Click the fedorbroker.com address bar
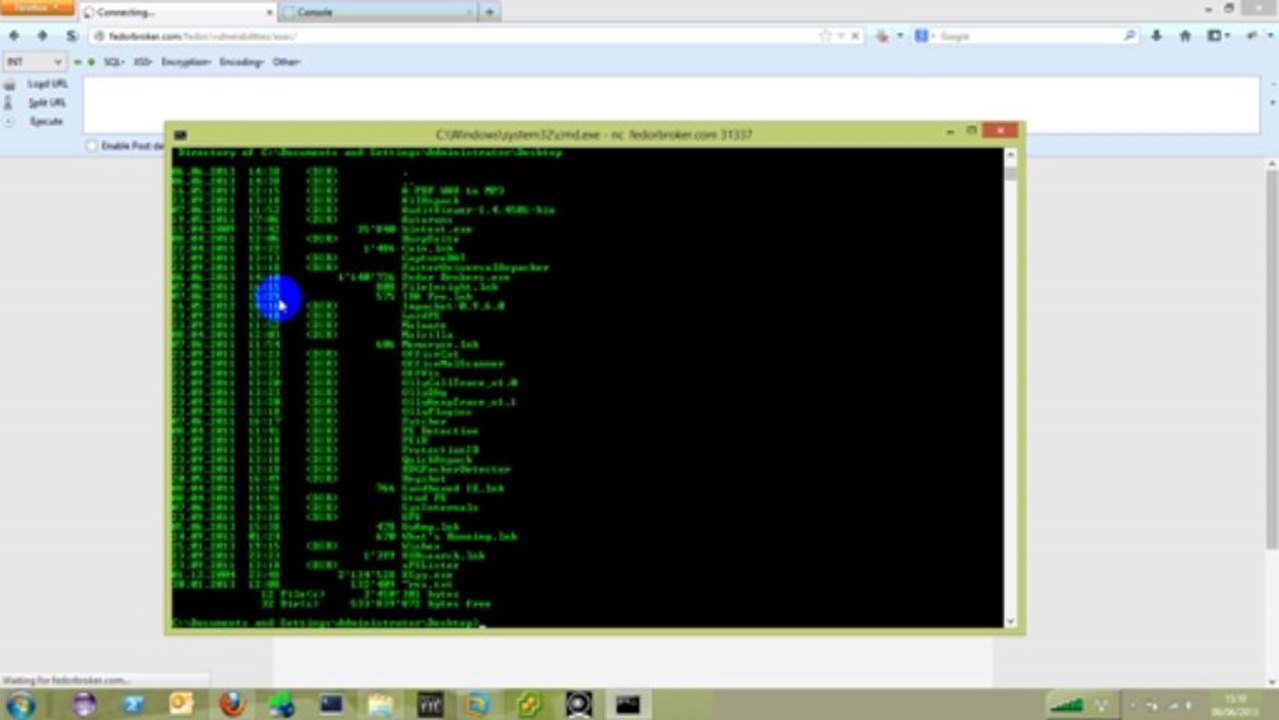The height and width of the screenshot is (720, 1279). click(477, 36)
